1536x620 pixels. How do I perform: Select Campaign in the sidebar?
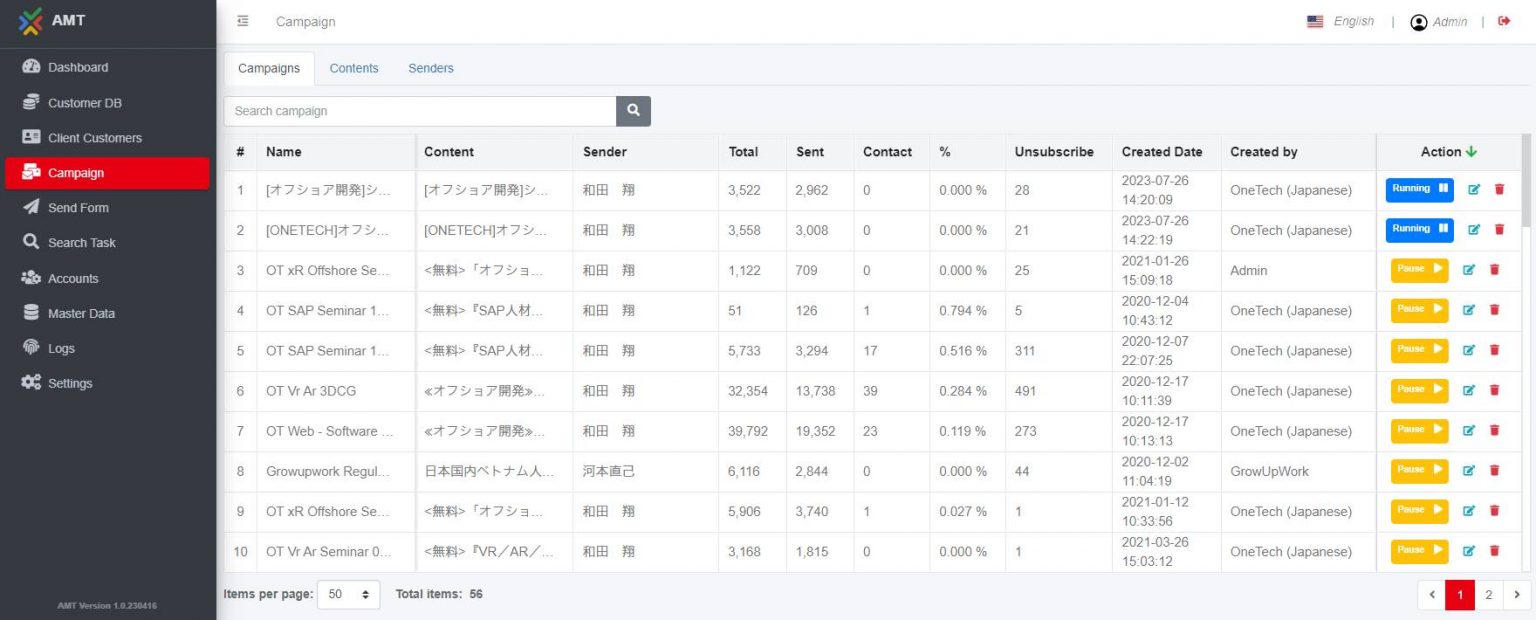[108, 173]
